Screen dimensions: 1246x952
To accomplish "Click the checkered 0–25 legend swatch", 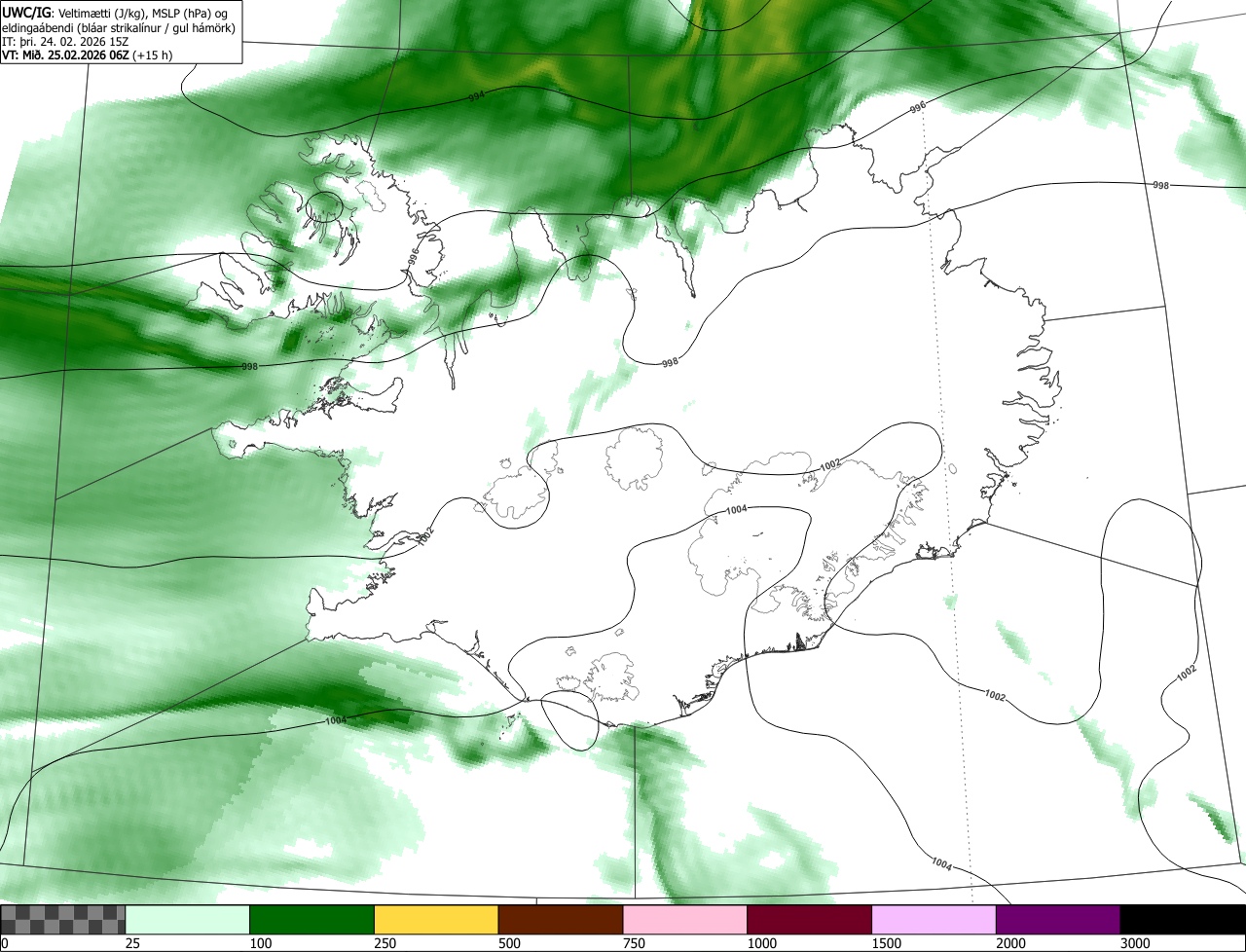I will coord(63,919).
